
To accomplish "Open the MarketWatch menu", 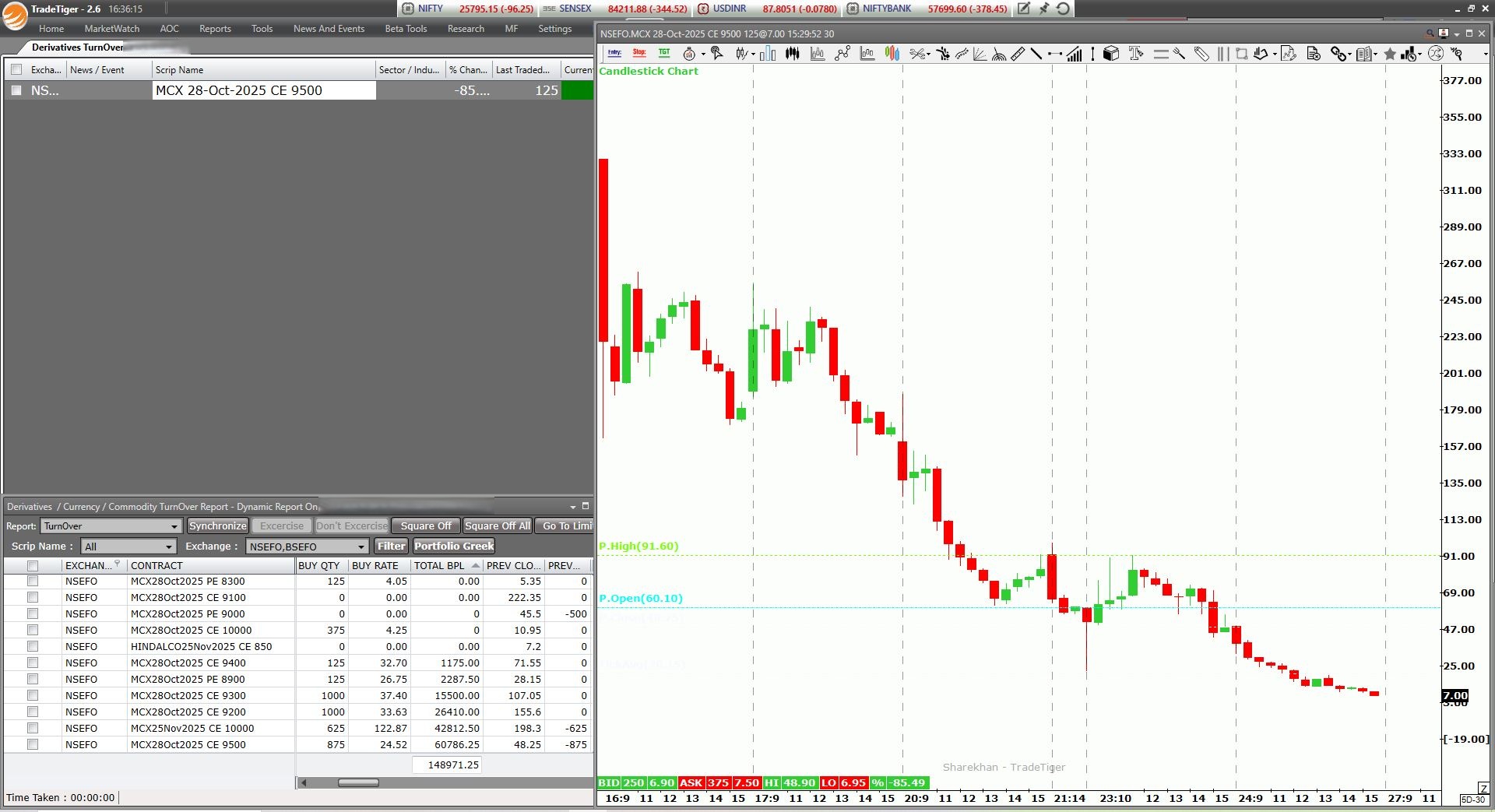I will 112,29.
